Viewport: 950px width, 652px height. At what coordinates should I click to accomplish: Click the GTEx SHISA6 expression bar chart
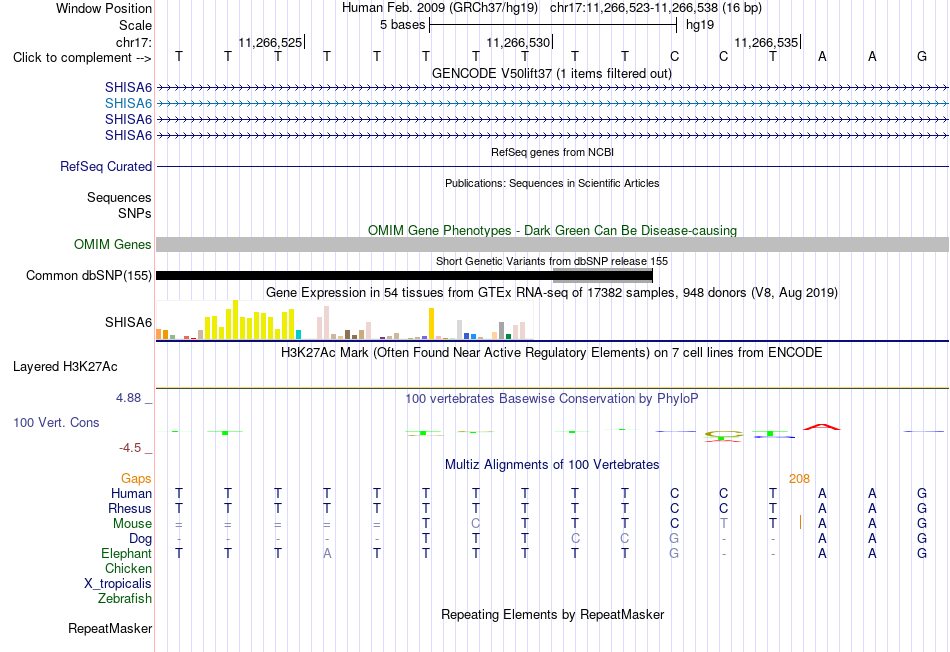coord(344,320)
